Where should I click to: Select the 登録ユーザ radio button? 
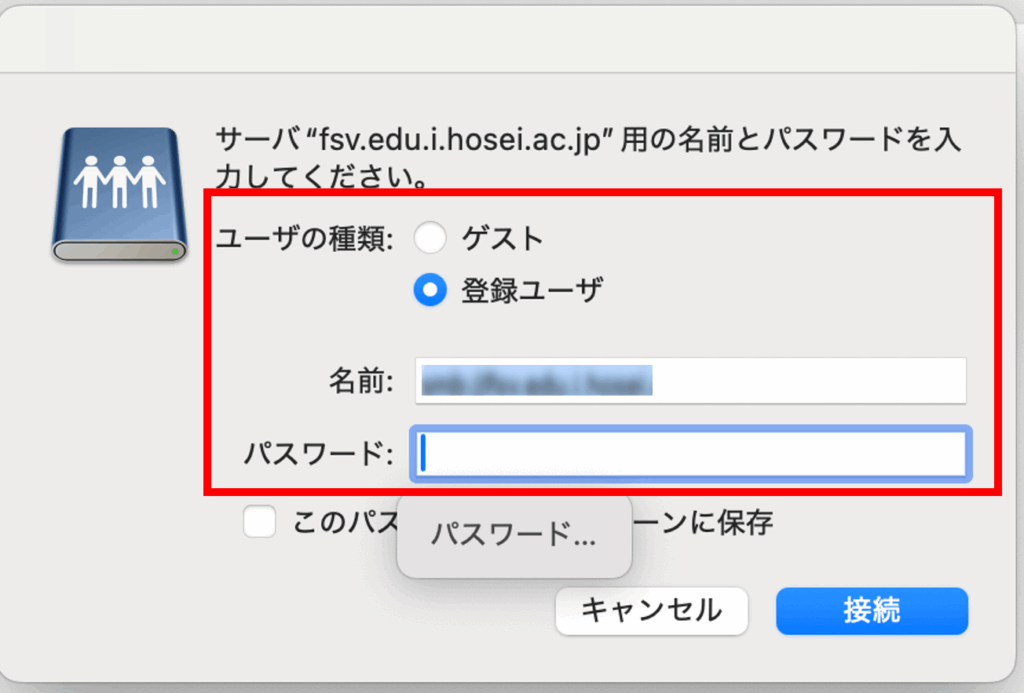[x=430, y=291]
